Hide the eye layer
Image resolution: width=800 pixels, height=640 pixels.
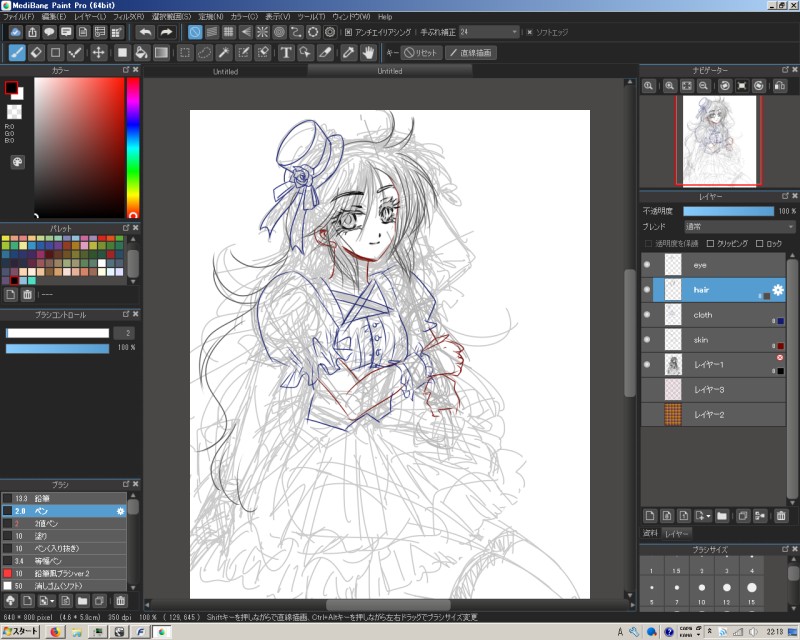(x=647, y=265)
